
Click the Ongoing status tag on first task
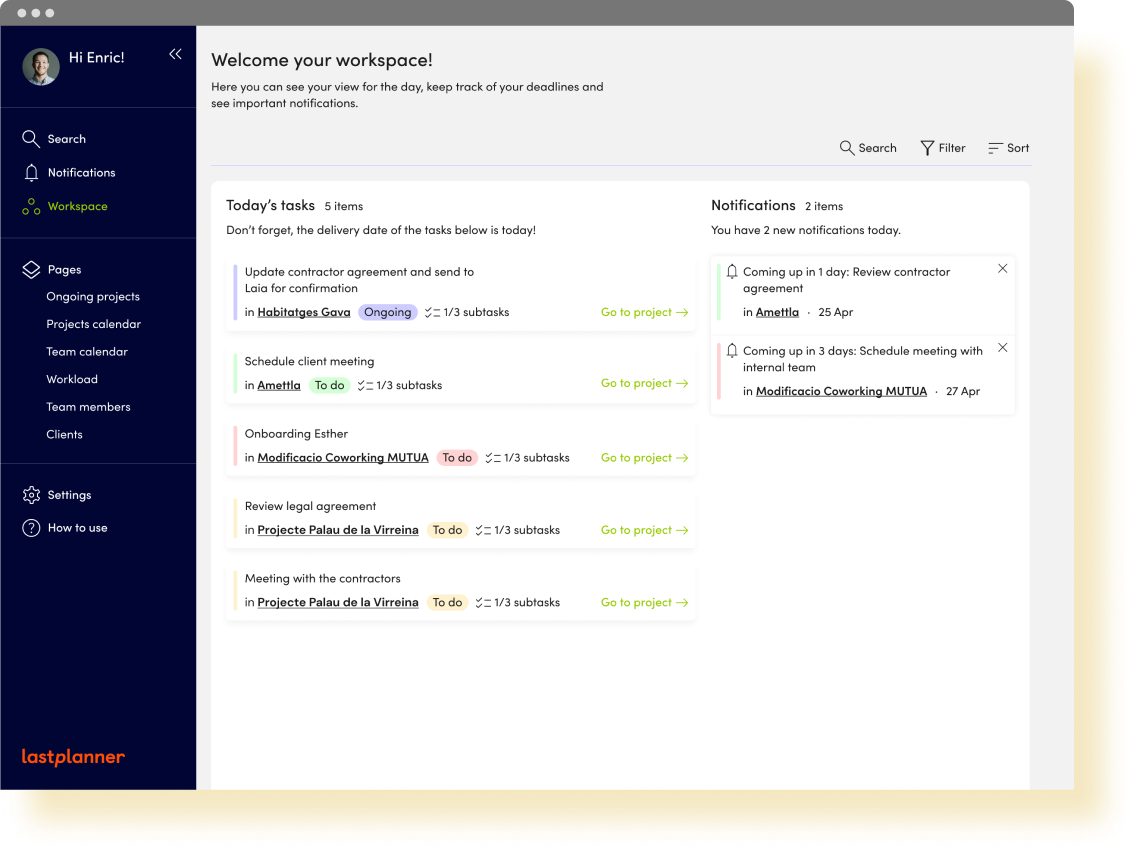pyautogui.click(x=387, y=312)
